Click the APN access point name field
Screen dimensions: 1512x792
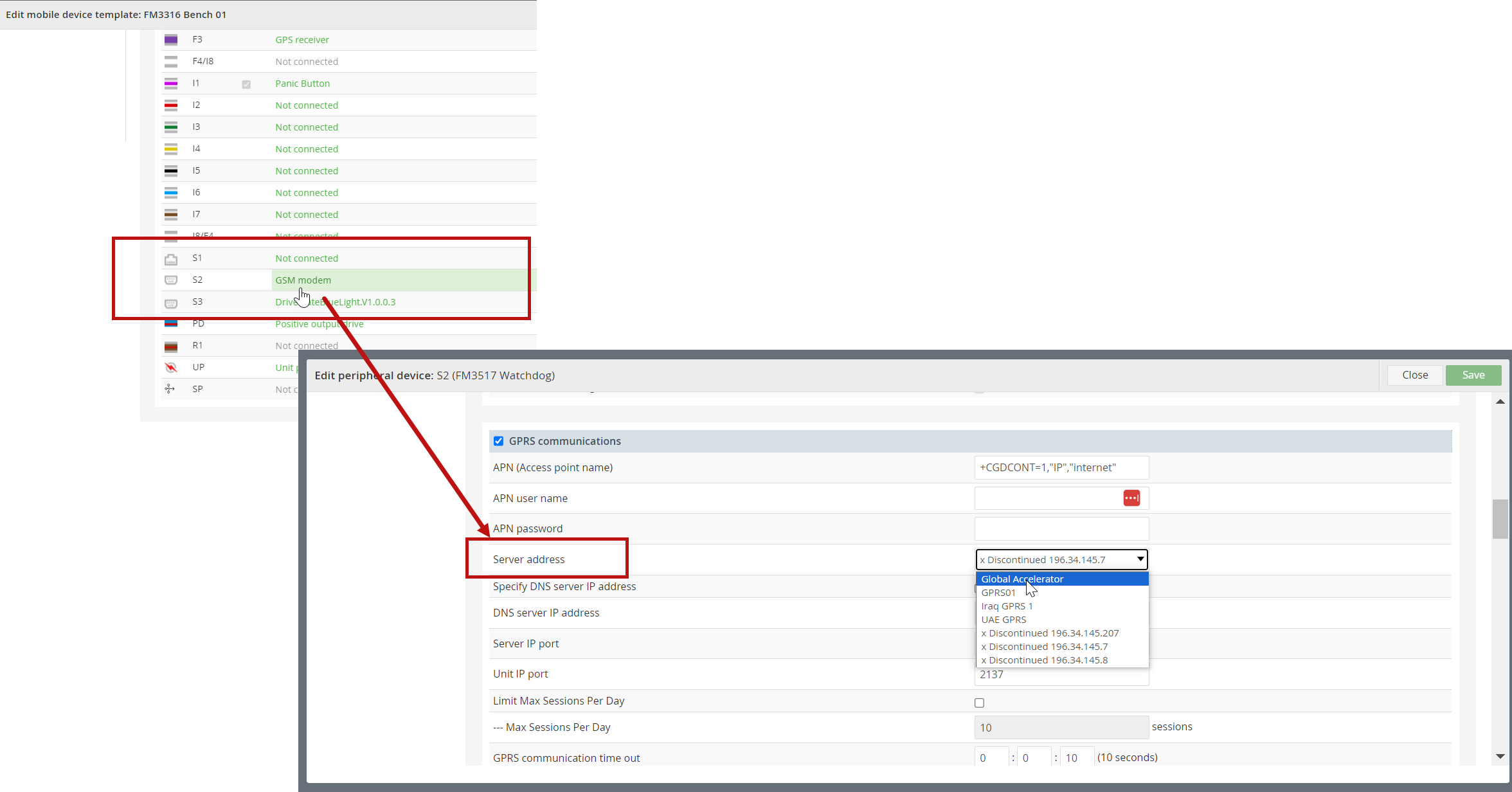pos(1062,468)
